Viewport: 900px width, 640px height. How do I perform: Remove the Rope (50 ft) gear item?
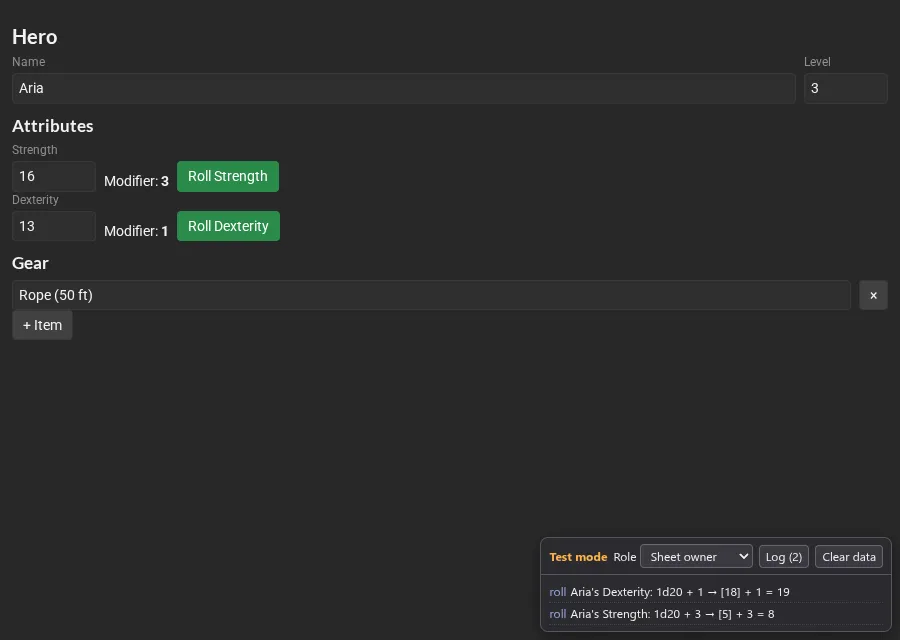(873, 295)
